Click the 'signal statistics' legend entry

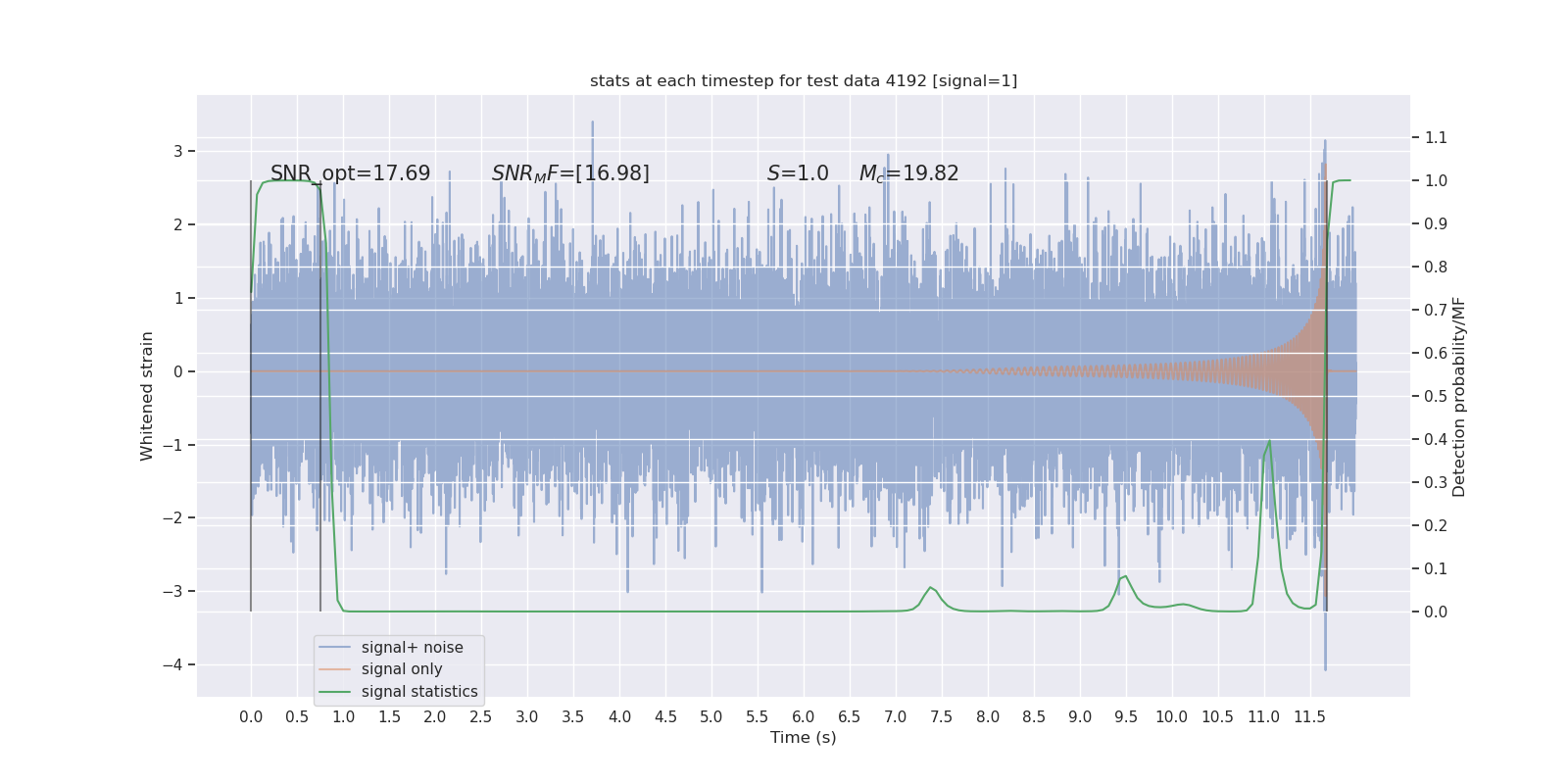[x=419, y=692]
